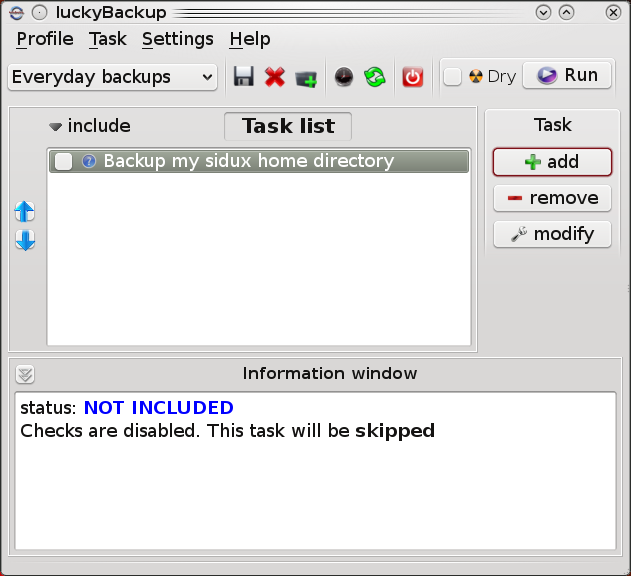Viewport: 631px width, 576px height.
Task: Click the Run button
Action: 567,76
